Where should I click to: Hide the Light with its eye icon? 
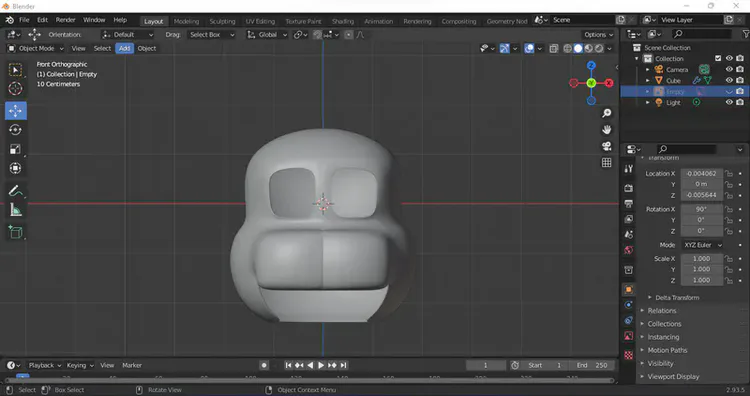729,102
